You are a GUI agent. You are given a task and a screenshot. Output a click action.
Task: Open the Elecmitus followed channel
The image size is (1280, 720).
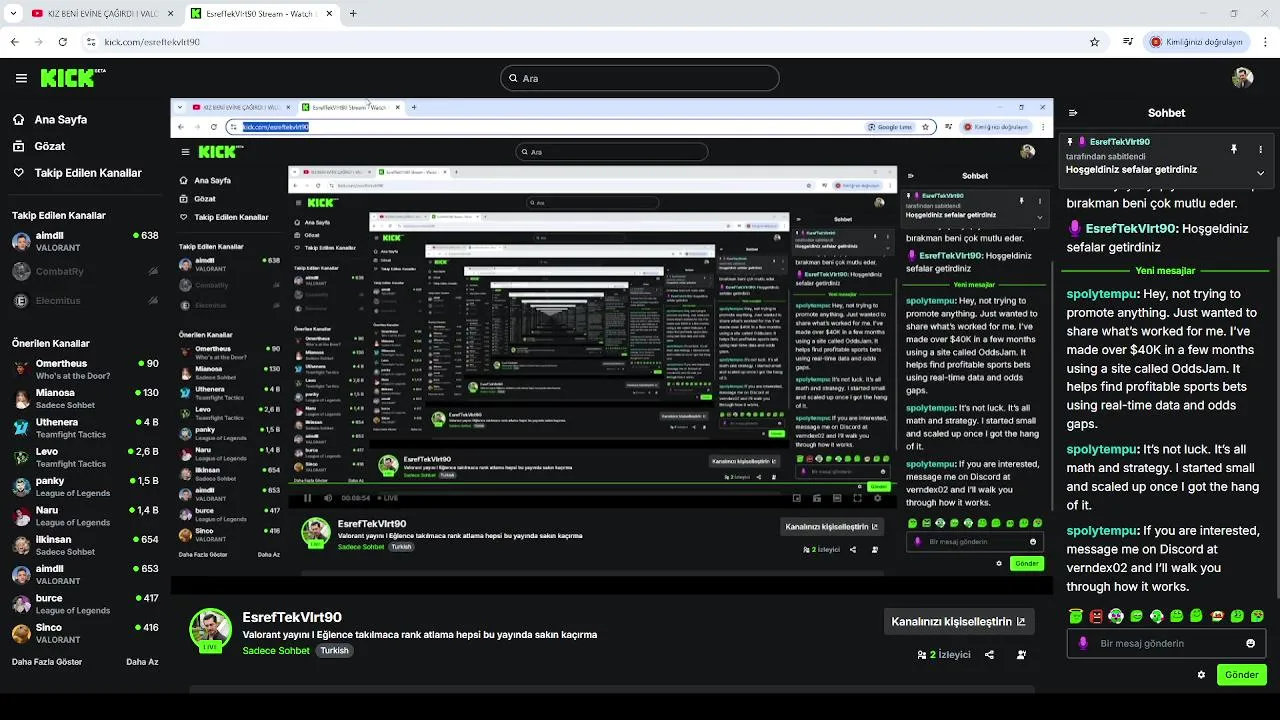coord(85,300)
